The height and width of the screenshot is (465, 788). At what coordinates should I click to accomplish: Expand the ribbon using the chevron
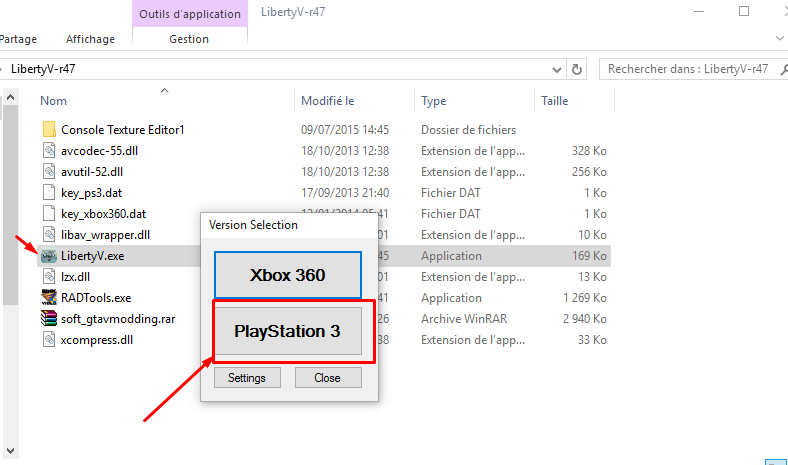(779, 38)
